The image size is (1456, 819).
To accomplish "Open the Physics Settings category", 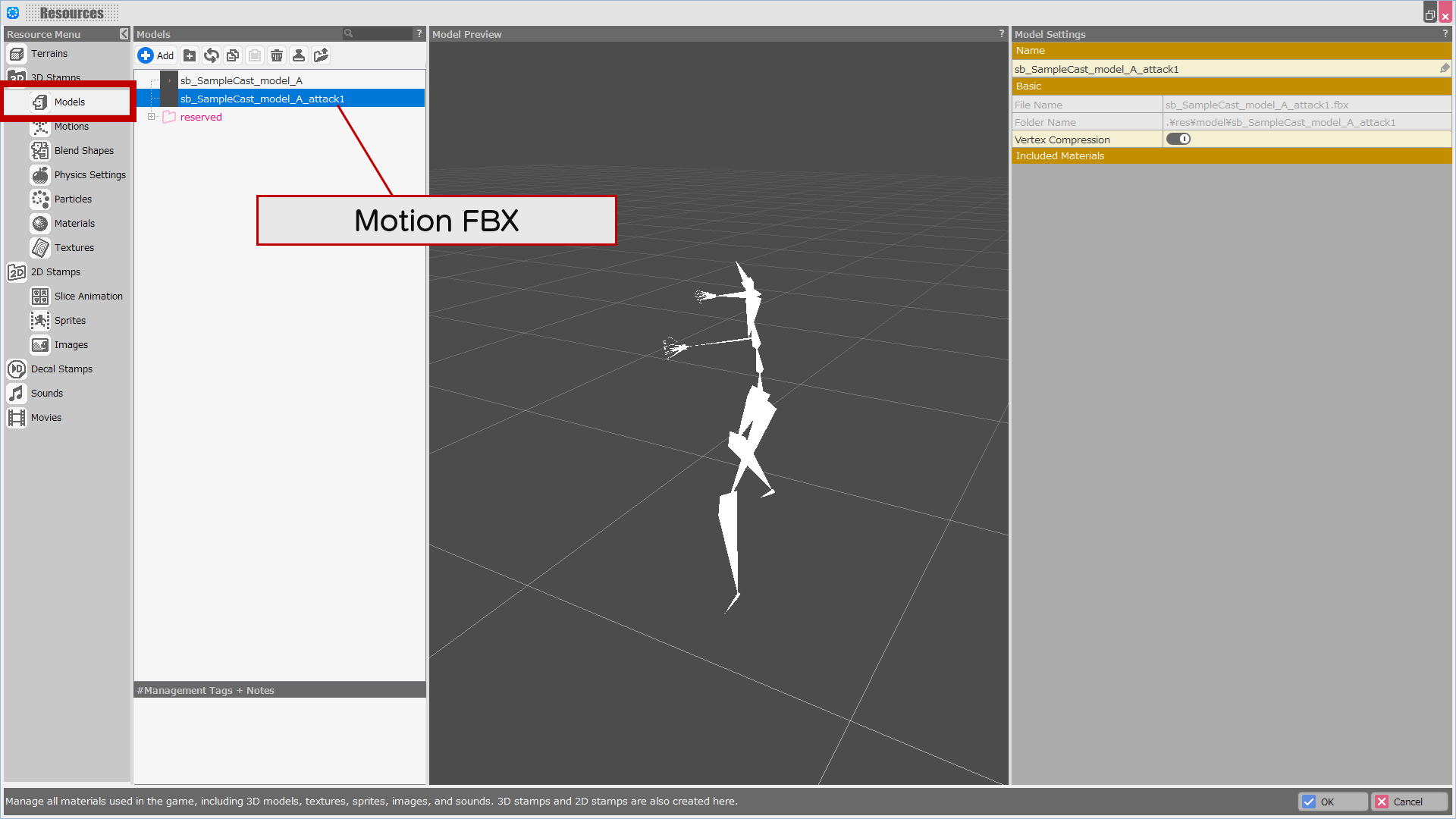I will [x=89, y=175].
